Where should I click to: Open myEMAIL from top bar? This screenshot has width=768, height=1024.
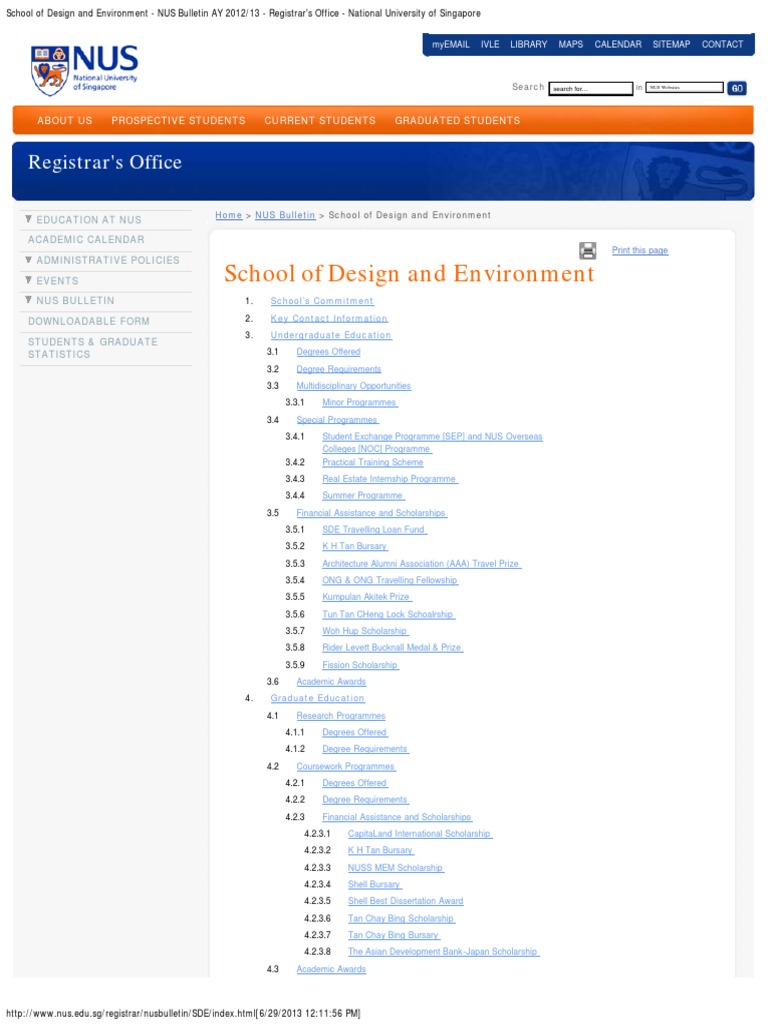pyautogui.click(x=450, y=44)
